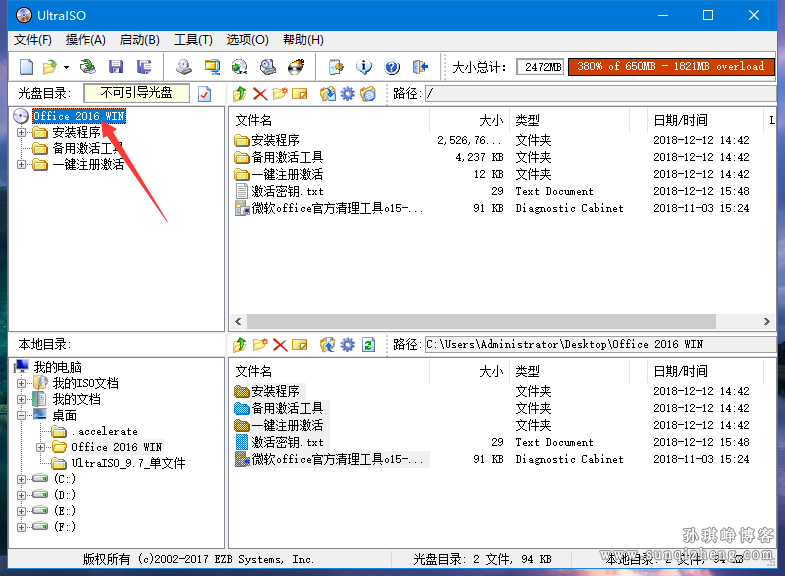Click the Save As toolbar icon
The image size is (785, 576).
point(144,67)
